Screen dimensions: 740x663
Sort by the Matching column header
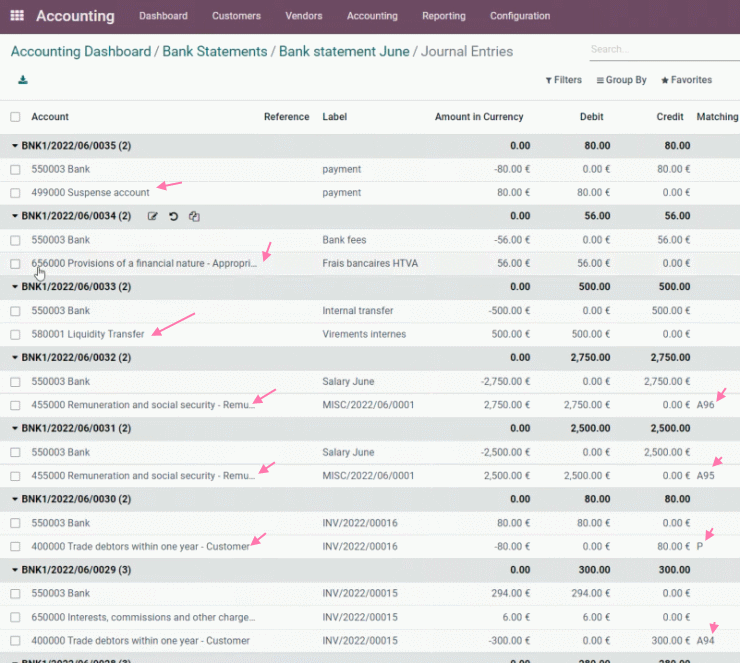pos(717,117)
